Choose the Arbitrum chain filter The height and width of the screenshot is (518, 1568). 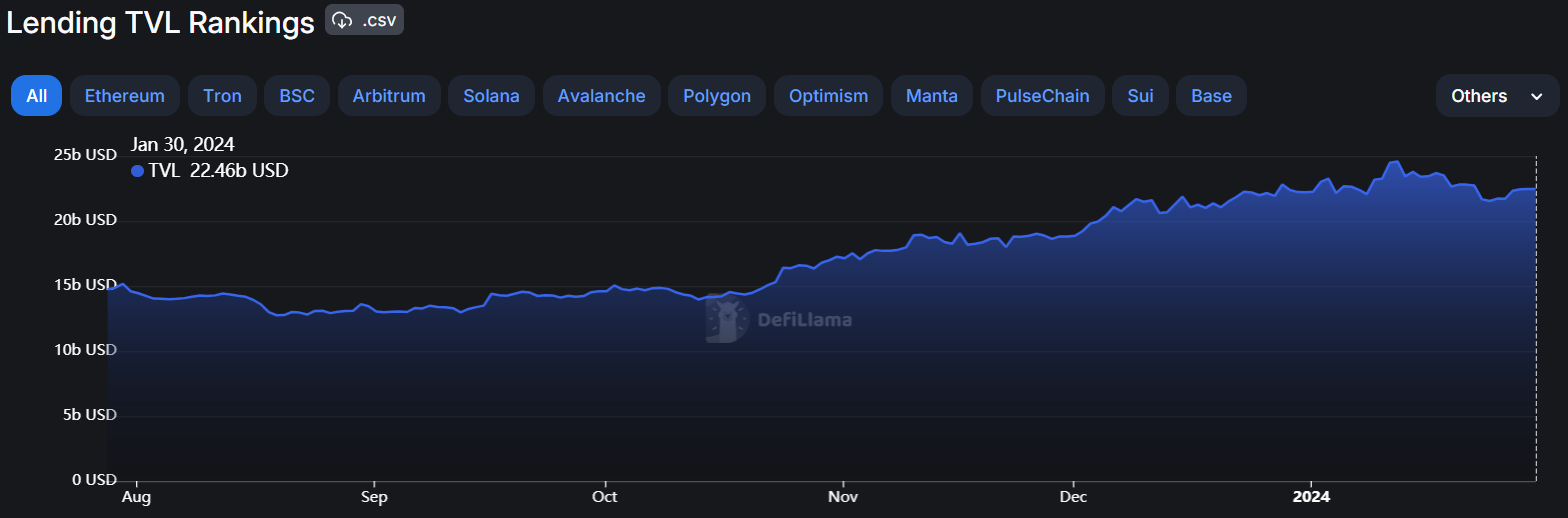coord(389,96)
